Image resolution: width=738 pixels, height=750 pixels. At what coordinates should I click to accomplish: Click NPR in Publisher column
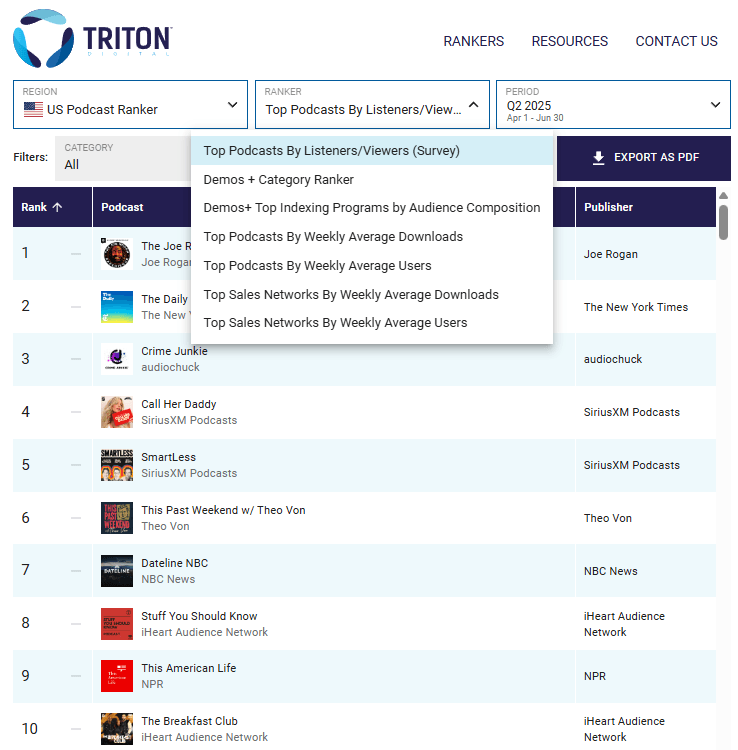click(595, 676)
